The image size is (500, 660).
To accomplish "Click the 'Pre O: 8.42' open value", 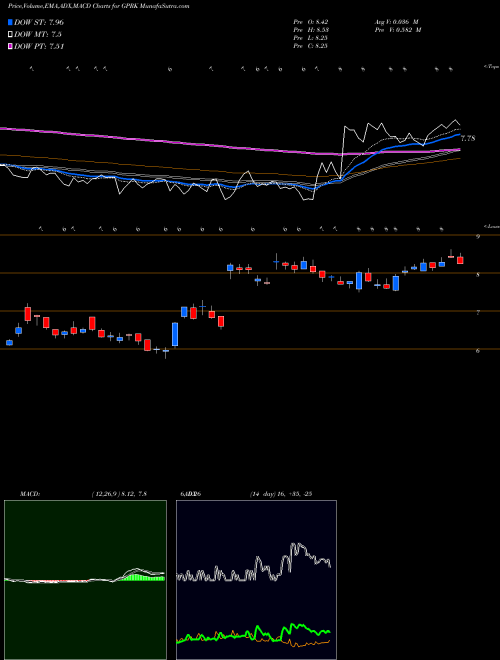I will coord(310,22).
